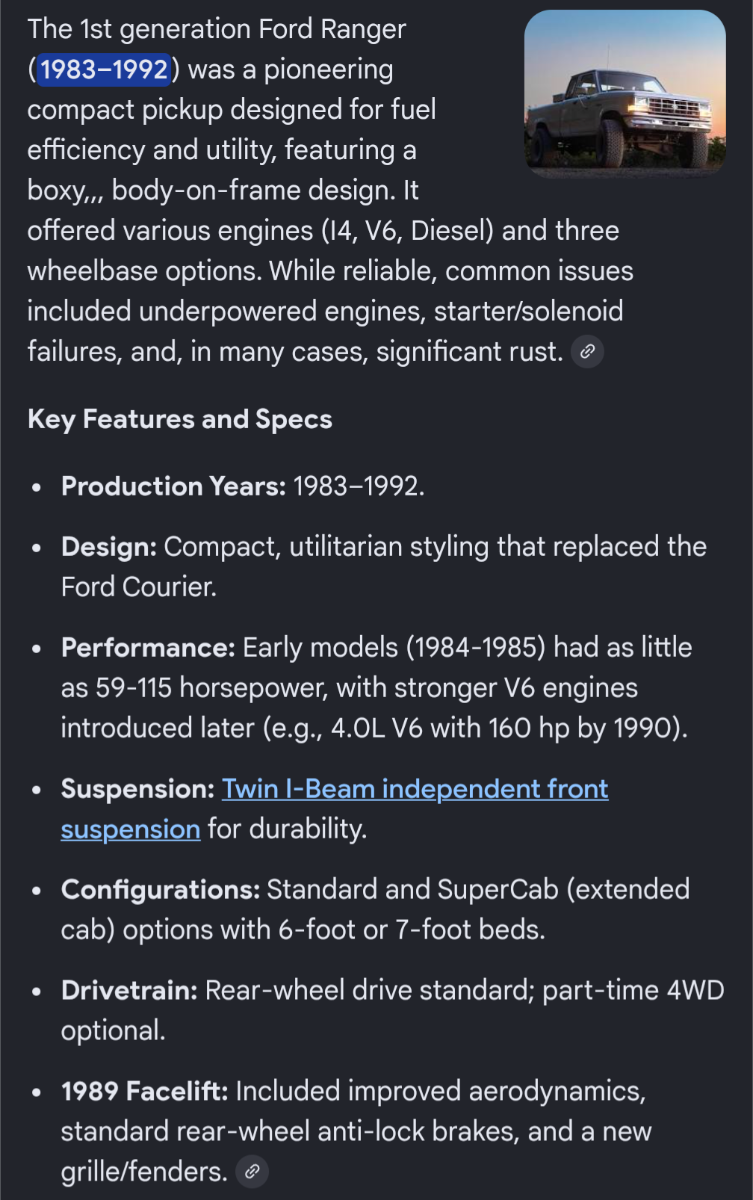Click the bold "1989 Facelift:" label
Screen dimensions: 753x1200
point(144,1091)
